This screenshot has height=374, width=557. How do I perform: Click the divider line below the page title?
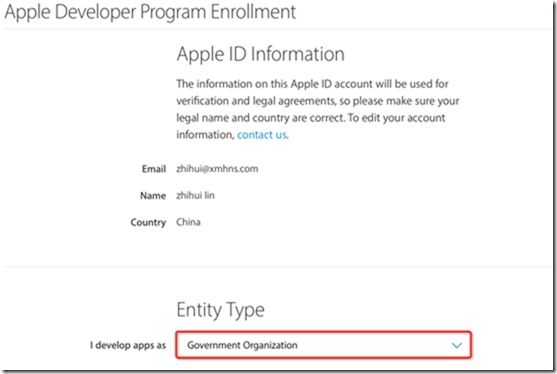tap(277, 28)
